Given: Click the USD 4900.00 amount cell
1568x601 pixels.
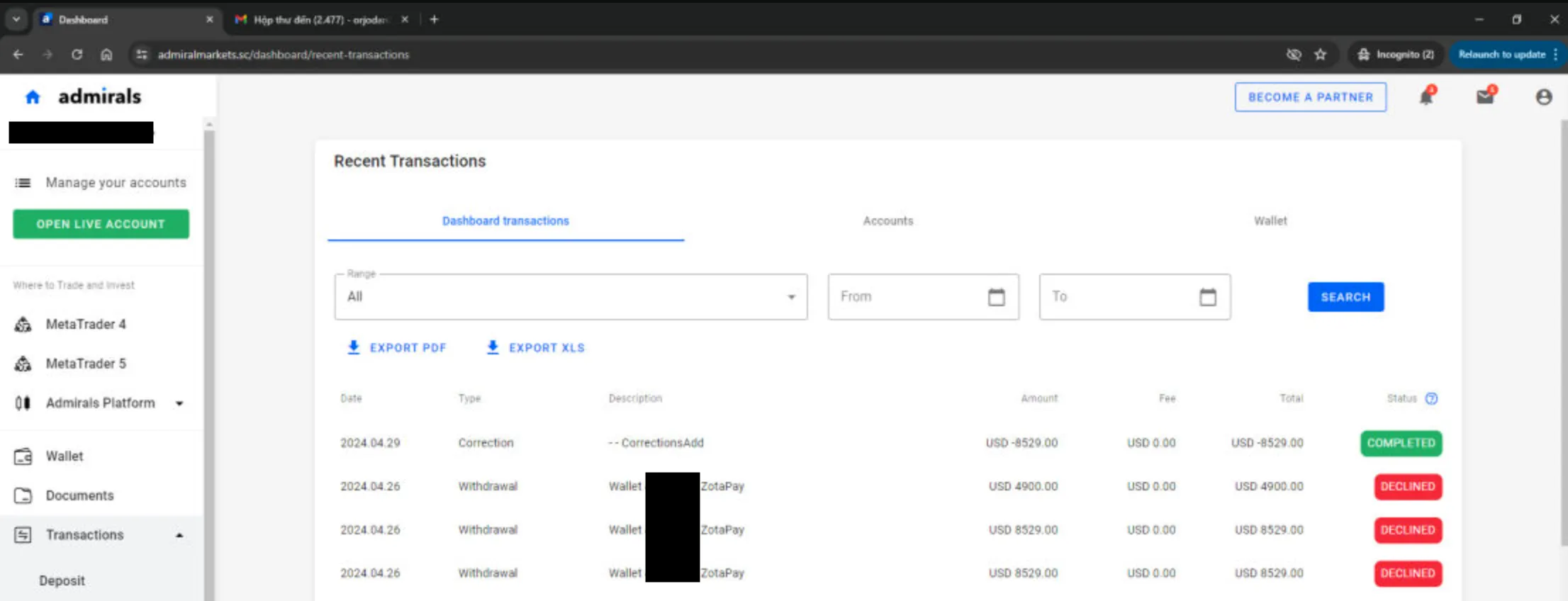Looking at the screenshot, I should (1023, 486).
